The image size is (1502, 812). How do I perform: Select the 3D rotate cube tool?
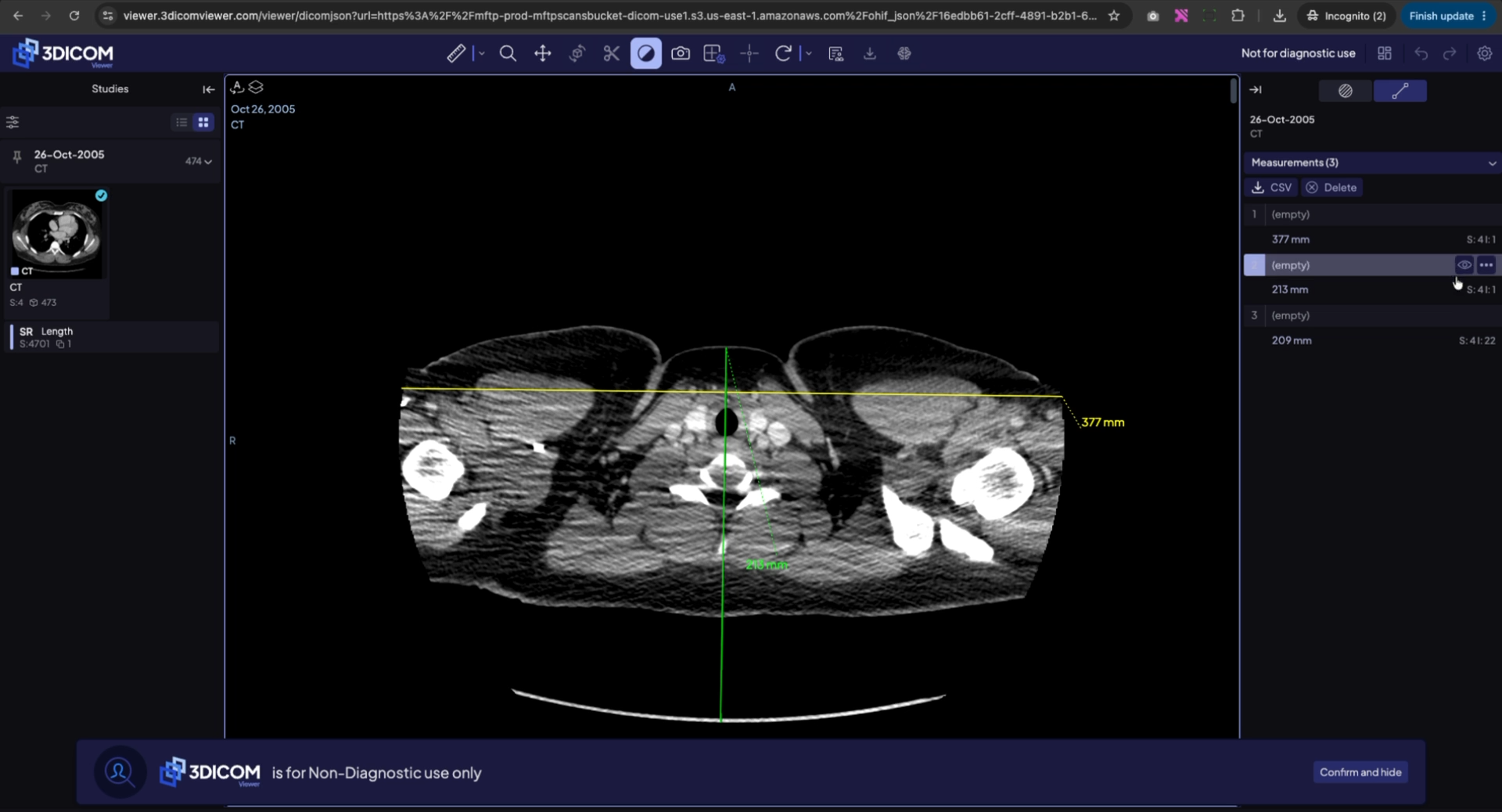coord(577,53)
